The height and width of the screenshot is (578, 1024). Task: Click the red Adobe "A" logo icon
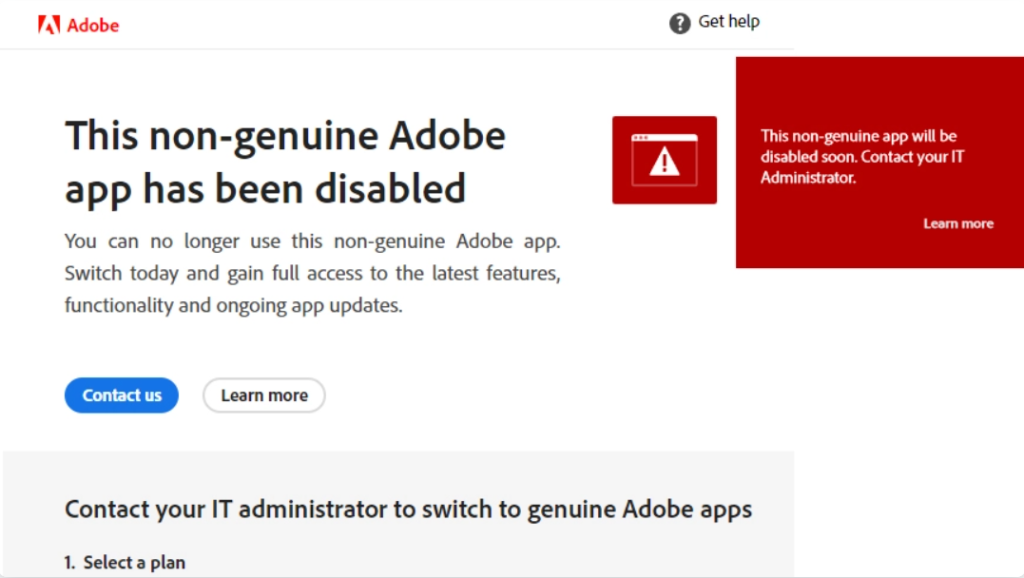click(49, 25)
